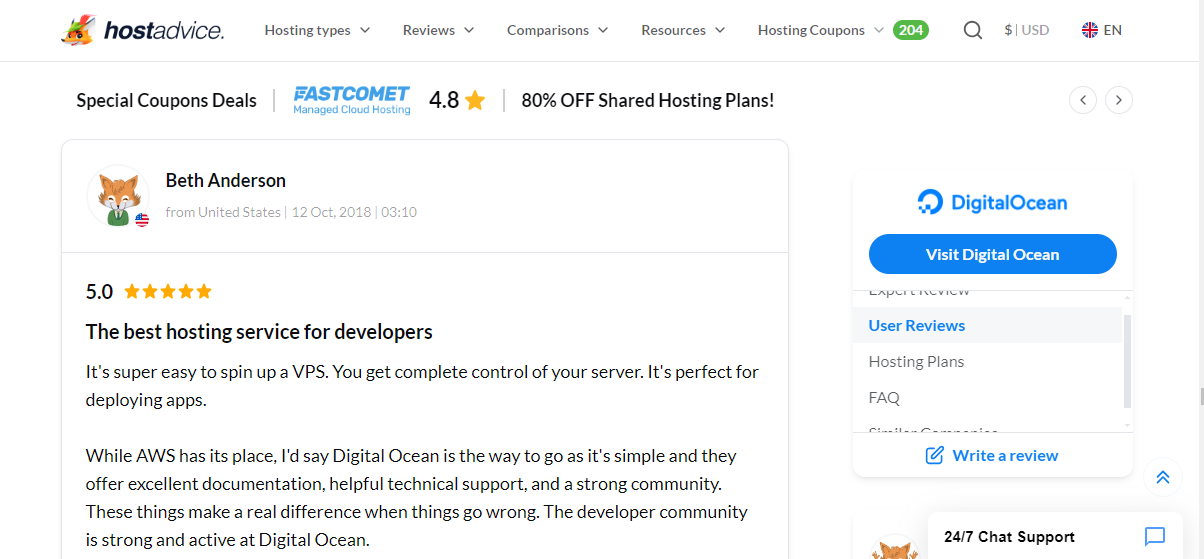Click the review date '12 Oct, 2018'

click(331, 212)
